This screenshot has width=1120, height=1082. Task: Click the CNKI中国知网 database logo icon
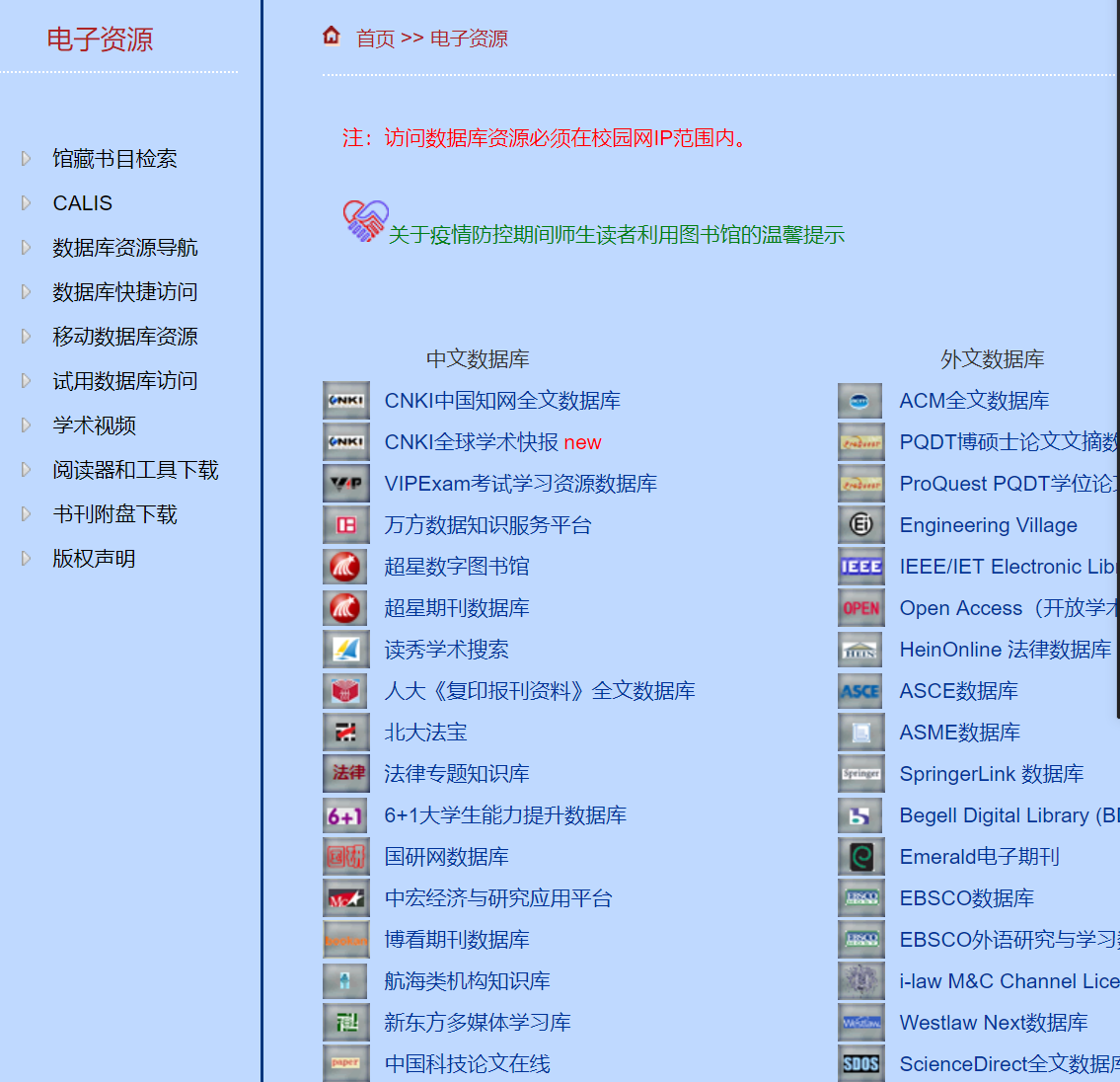pyautogui.click(x=346, y=400)
